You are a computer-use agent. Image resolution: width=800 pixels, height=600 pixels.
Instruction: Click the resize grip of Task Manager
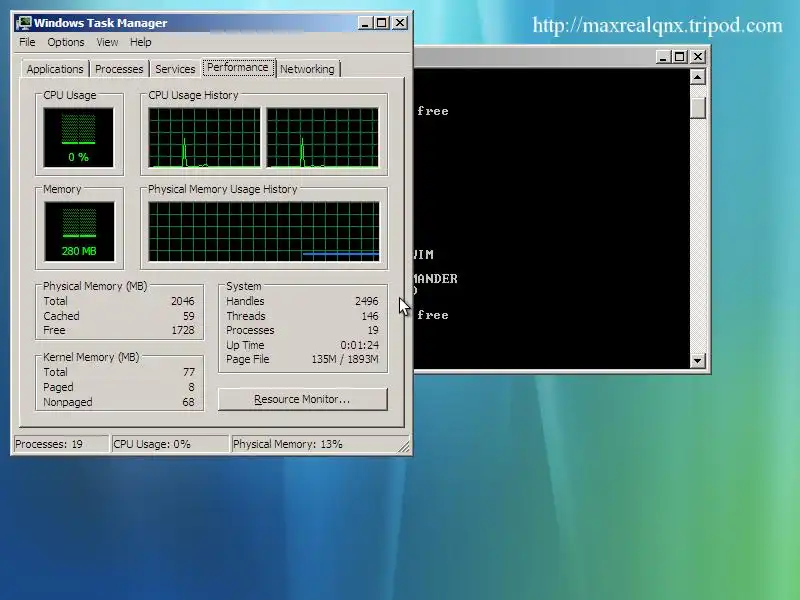point(404,446)
